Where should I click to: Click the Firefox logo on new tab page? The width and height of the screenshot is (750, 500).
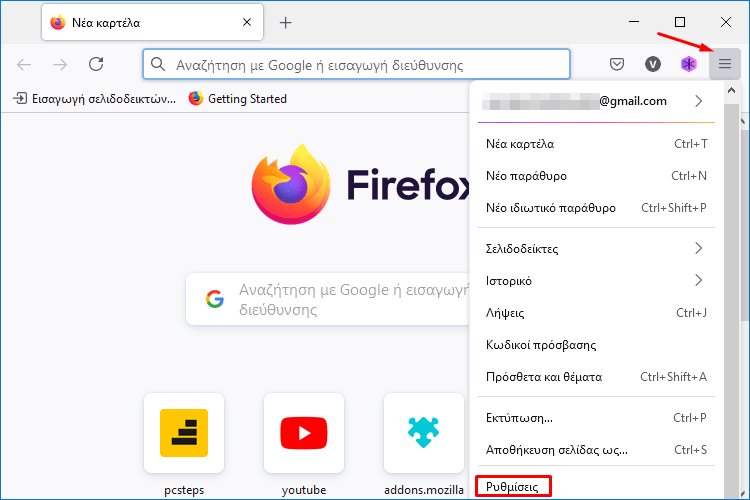[x=291, y=184]
